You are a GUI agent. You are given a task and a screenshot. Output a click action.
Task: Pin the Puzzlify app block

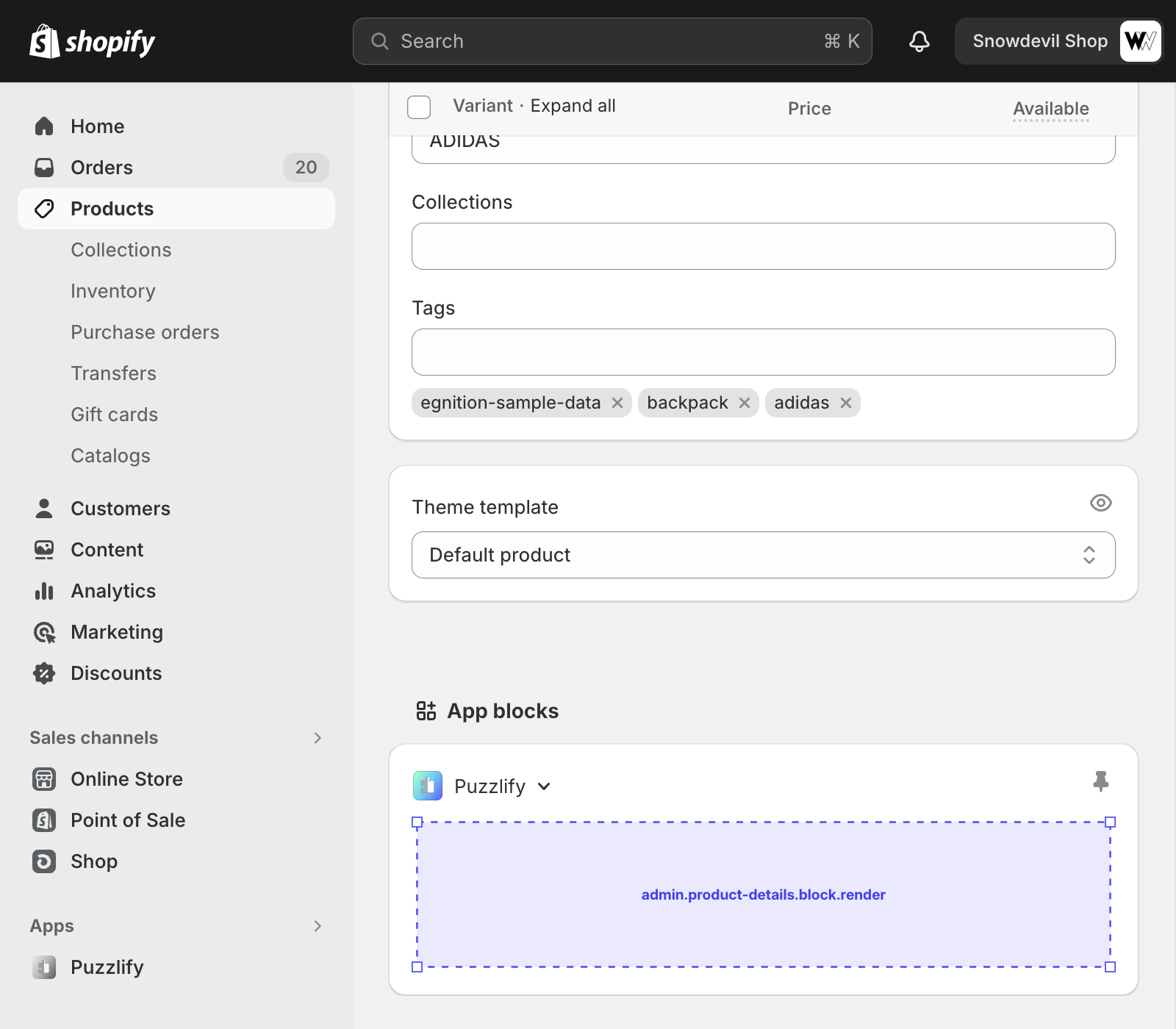1100,781
